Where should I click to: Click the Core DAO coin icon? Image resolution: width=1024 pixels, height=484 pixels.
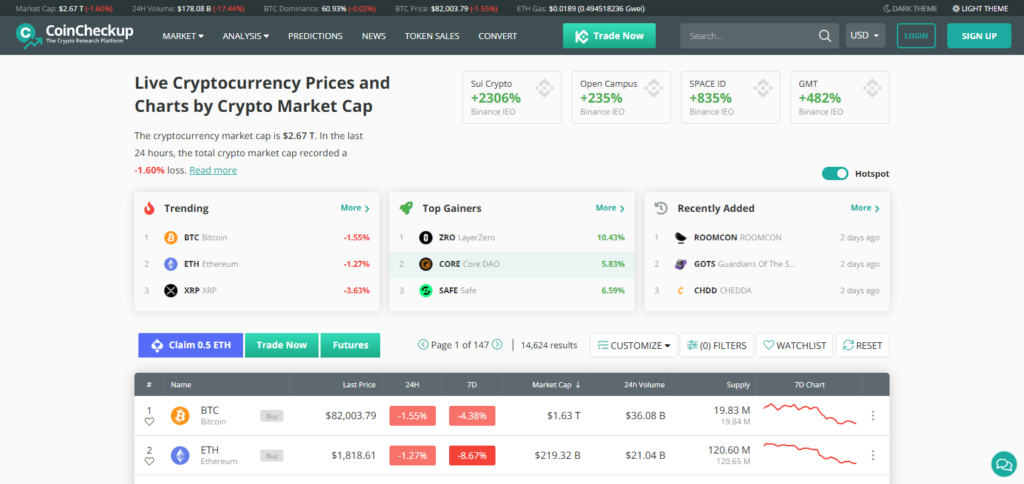coord(426,265)
